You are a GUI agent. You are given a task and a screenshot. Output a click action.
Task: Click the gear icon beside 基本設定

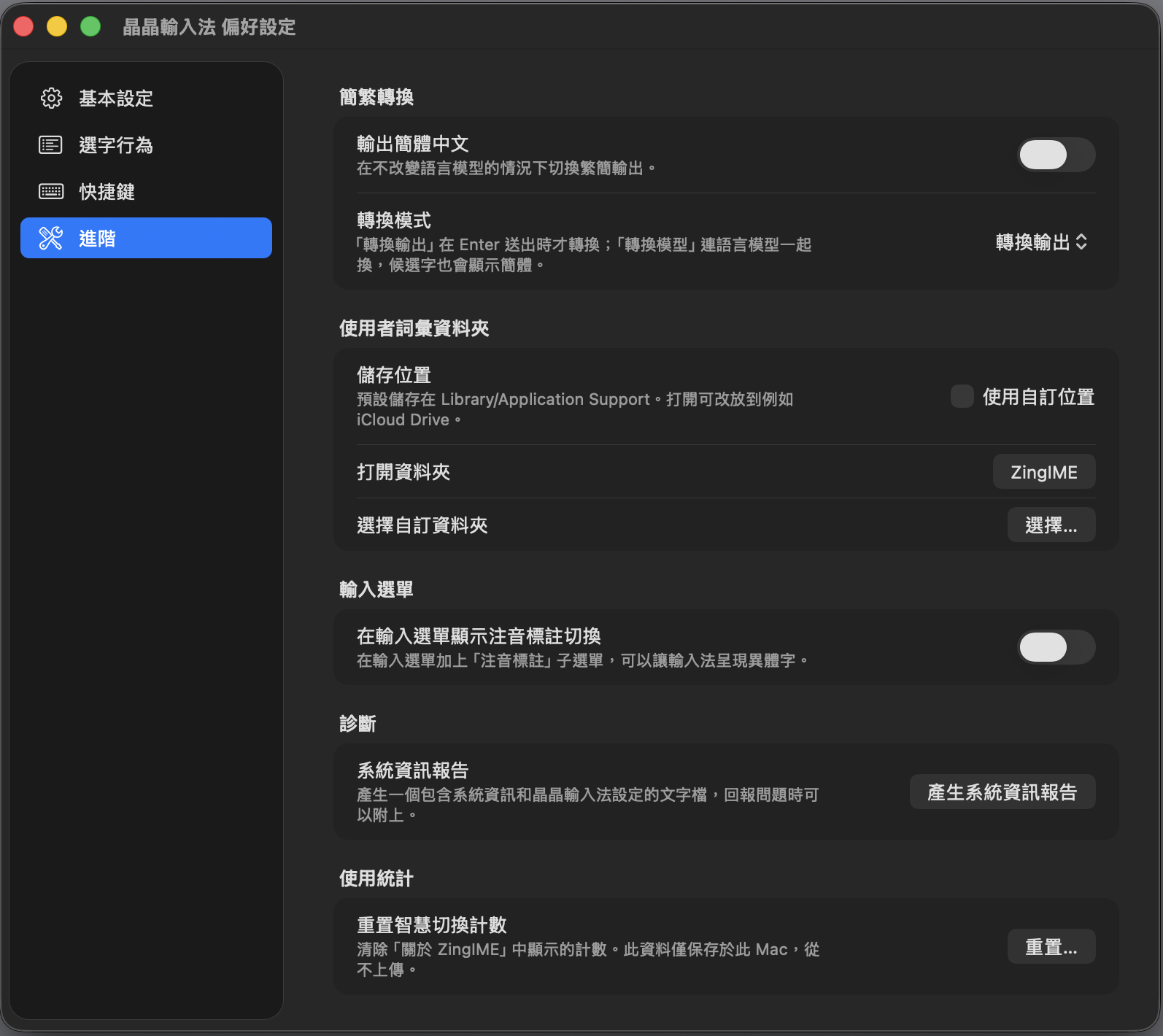(x=51, y=98)
